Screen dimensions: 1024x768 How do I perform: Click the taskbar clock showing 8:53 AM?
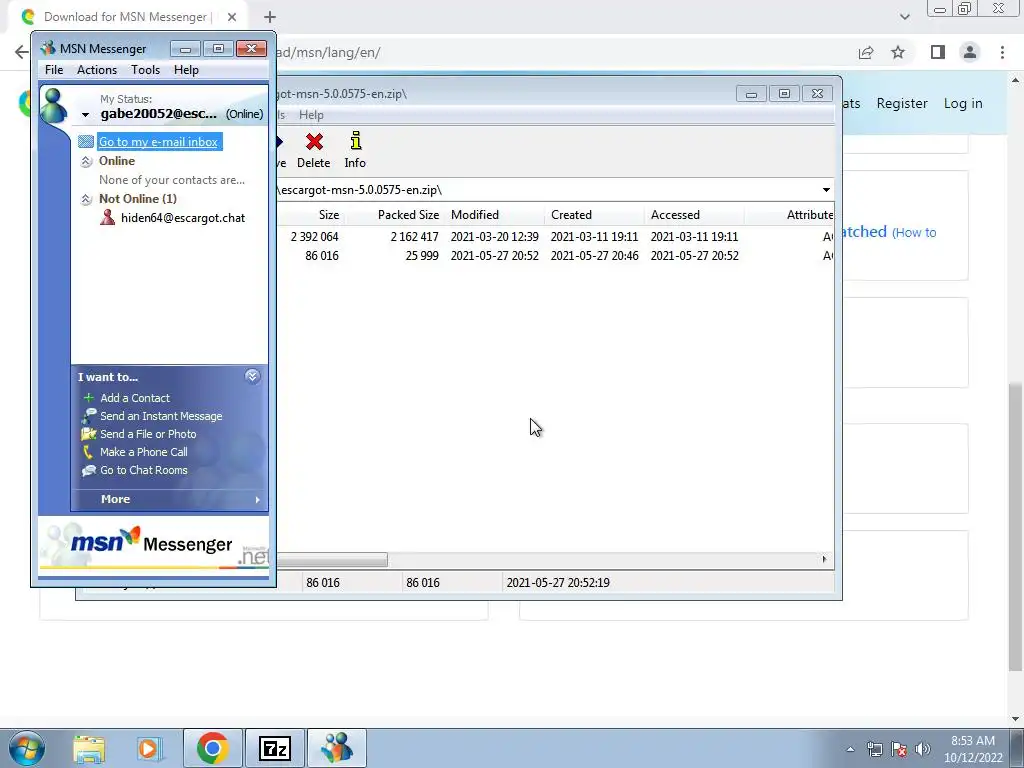tap(973, 749)
